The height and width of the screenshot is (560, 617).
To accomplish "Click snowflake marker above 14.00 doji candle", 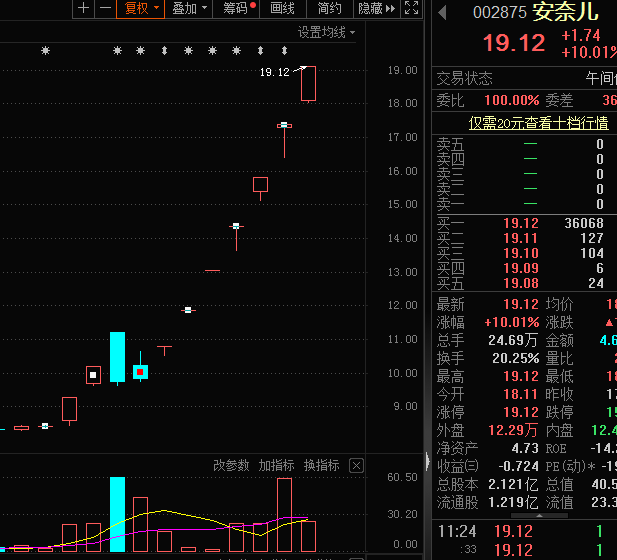I will tap(236, 51).
